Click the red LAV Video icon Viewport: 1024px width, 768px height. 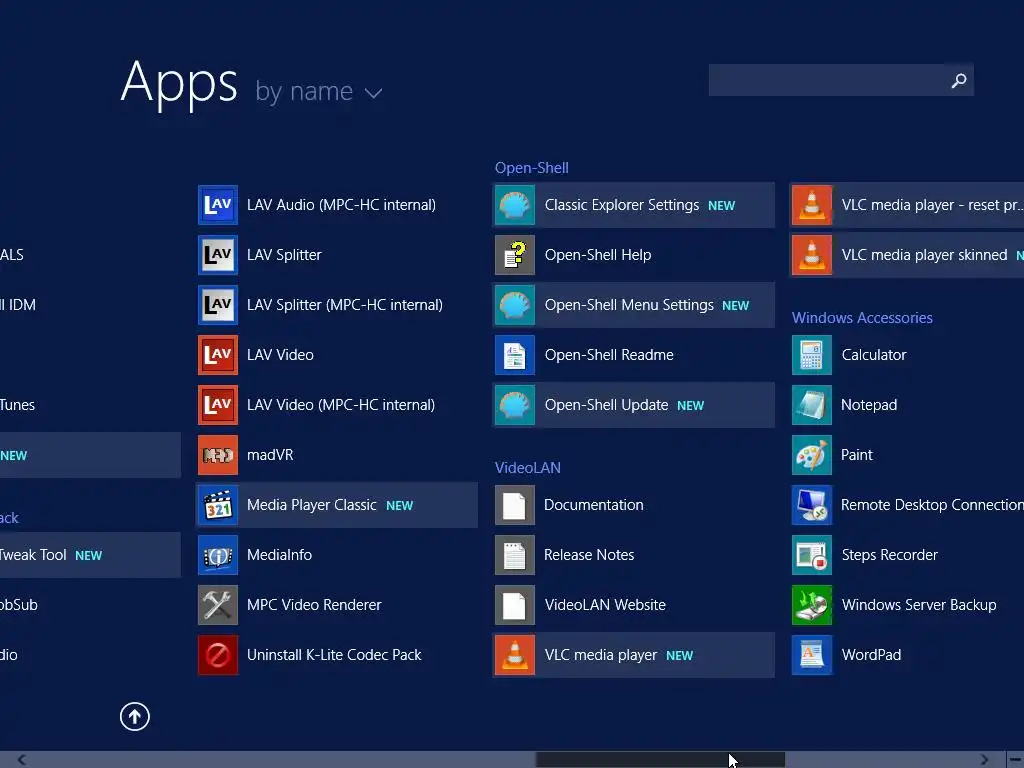click(217, 355)
